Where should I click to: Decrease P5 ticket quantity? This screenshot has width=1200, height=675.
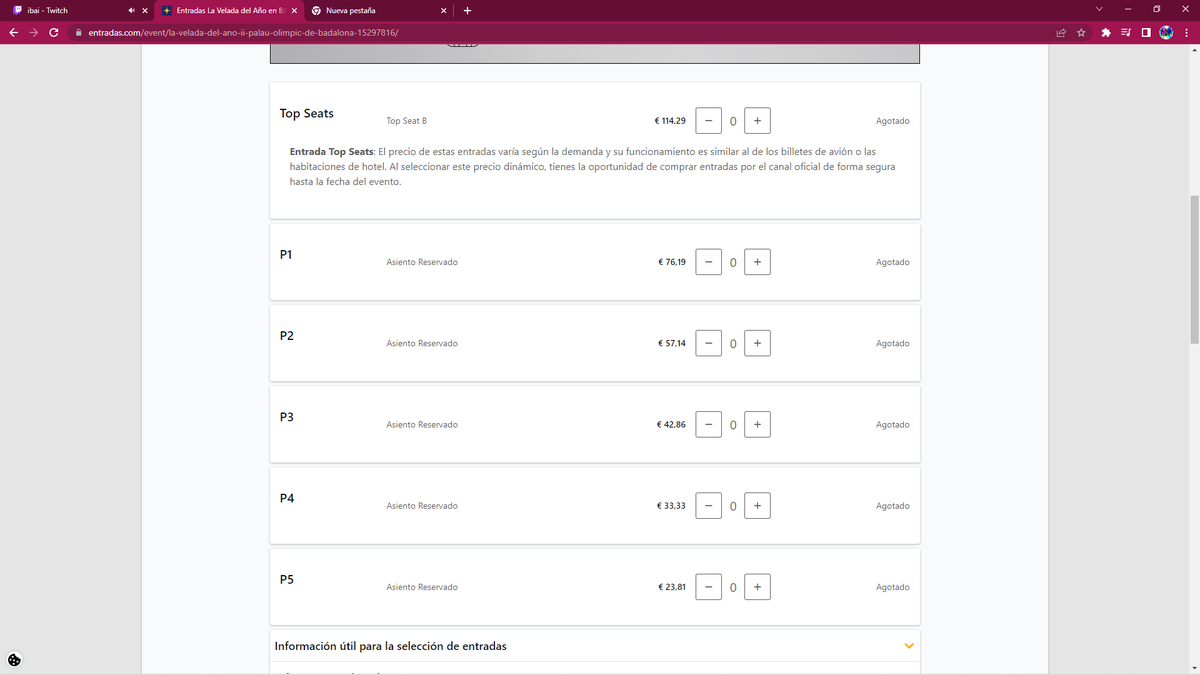point(708,587)
